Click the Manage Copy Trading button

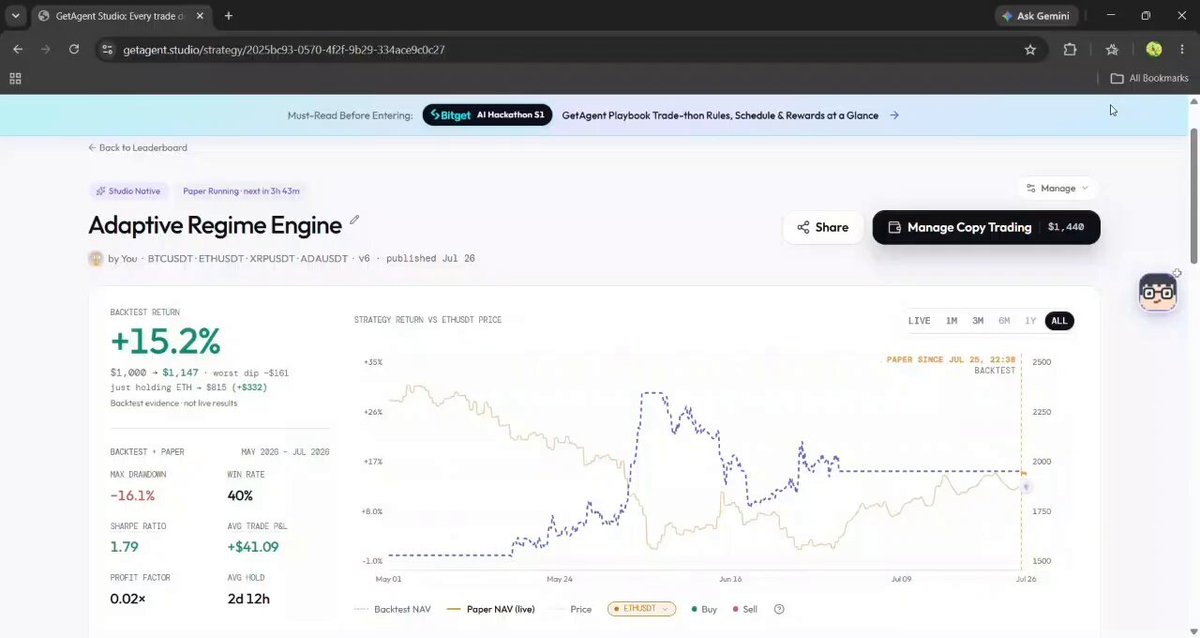click(986, 227)
